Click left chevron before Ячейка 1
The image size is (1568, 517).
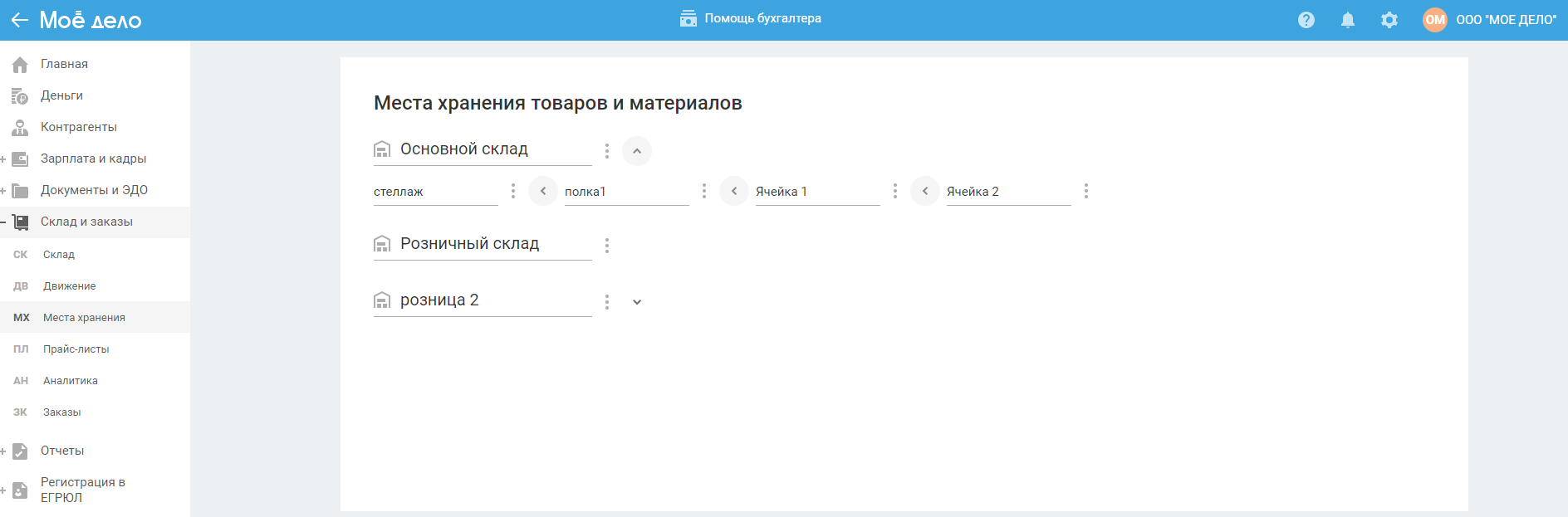pos(734,191)
